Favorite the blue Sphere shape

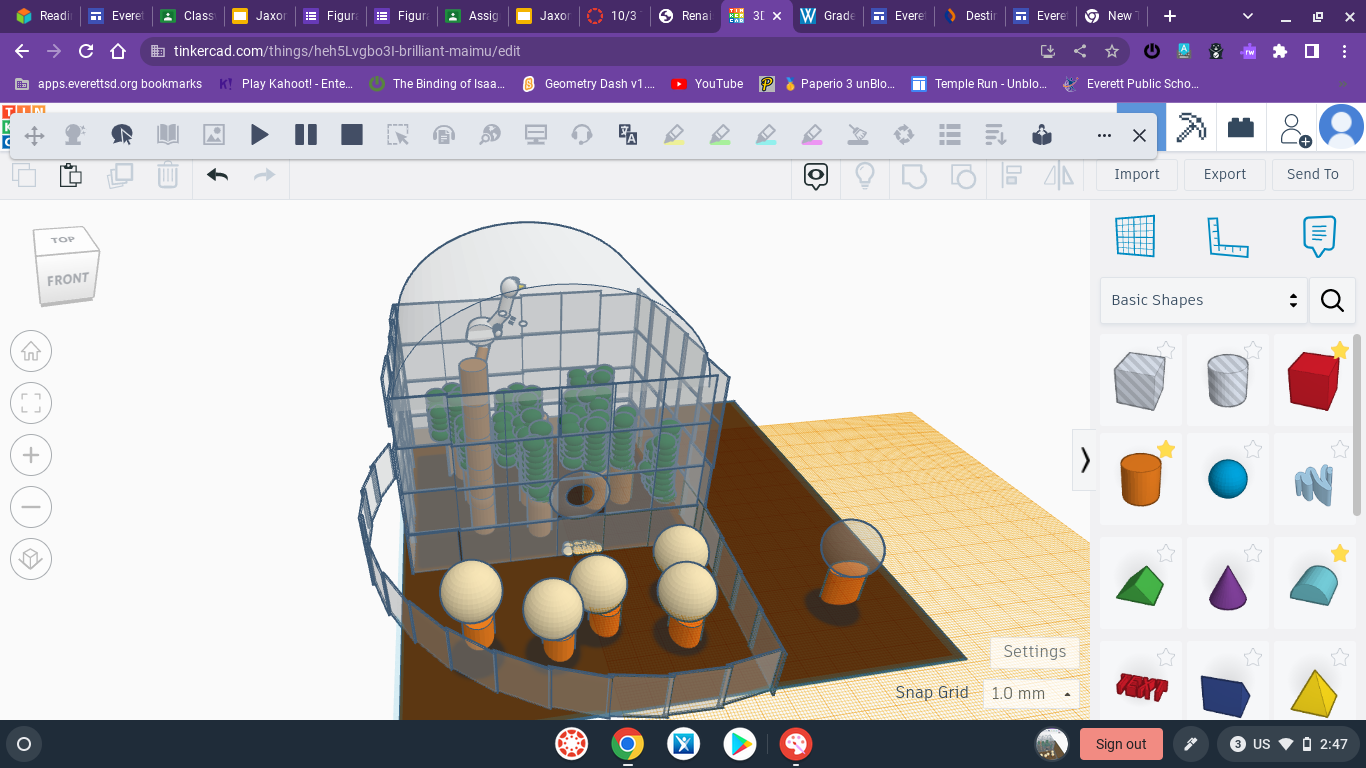[1253, 449]
